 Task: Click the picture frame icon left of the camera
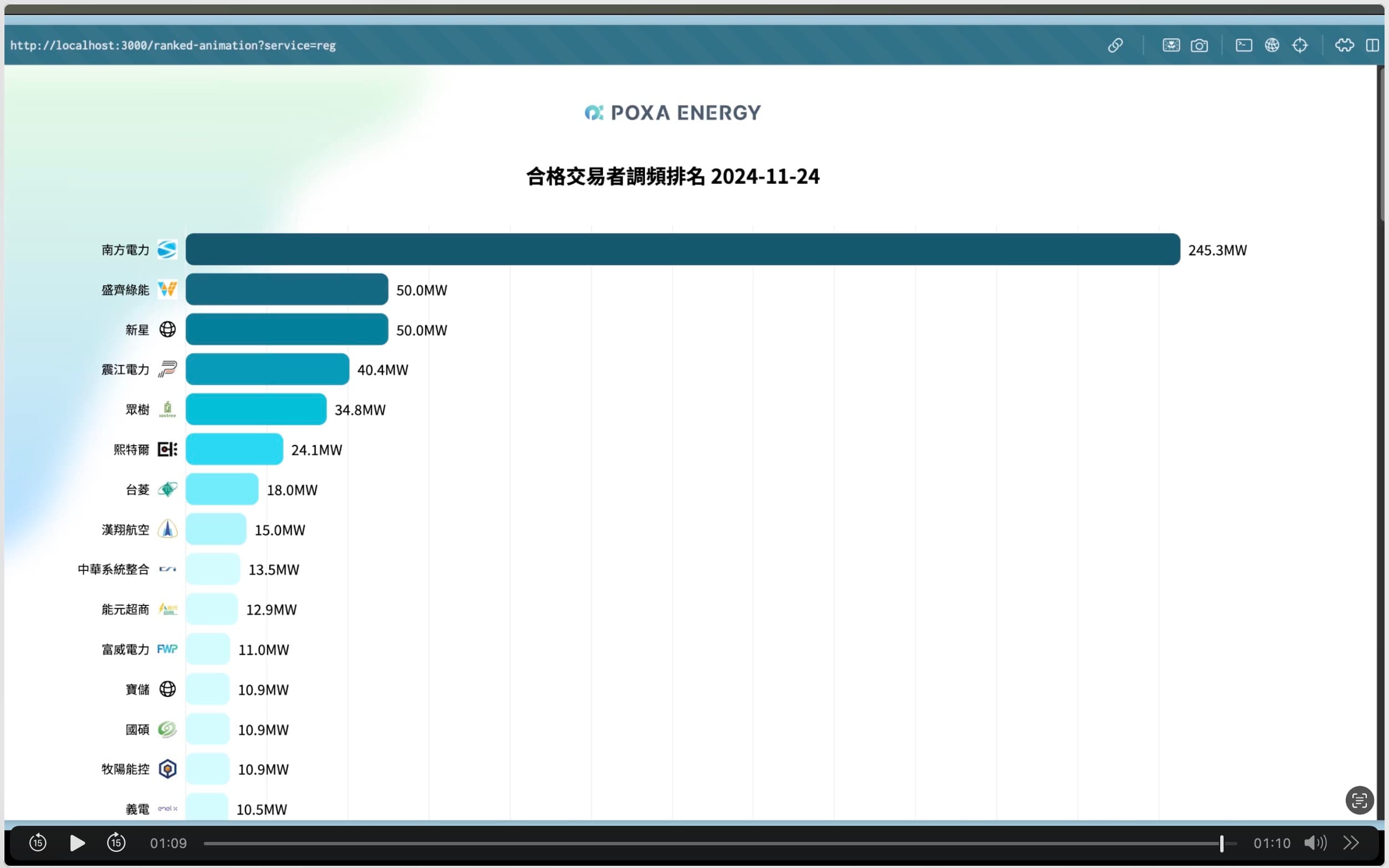point(1171,45)
